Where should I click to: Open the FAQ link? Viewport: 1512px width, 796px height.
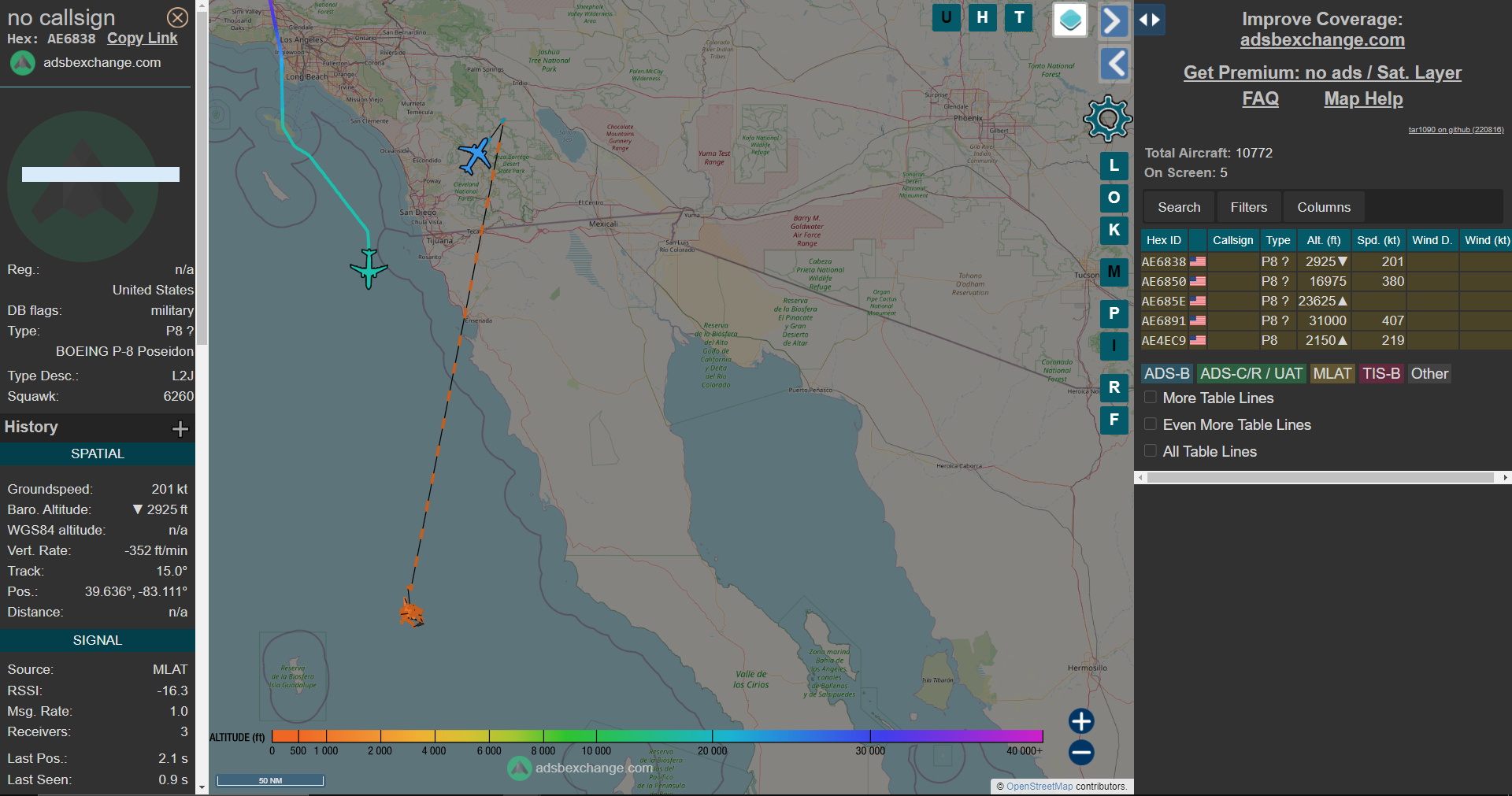click(x=1260, y=98)
